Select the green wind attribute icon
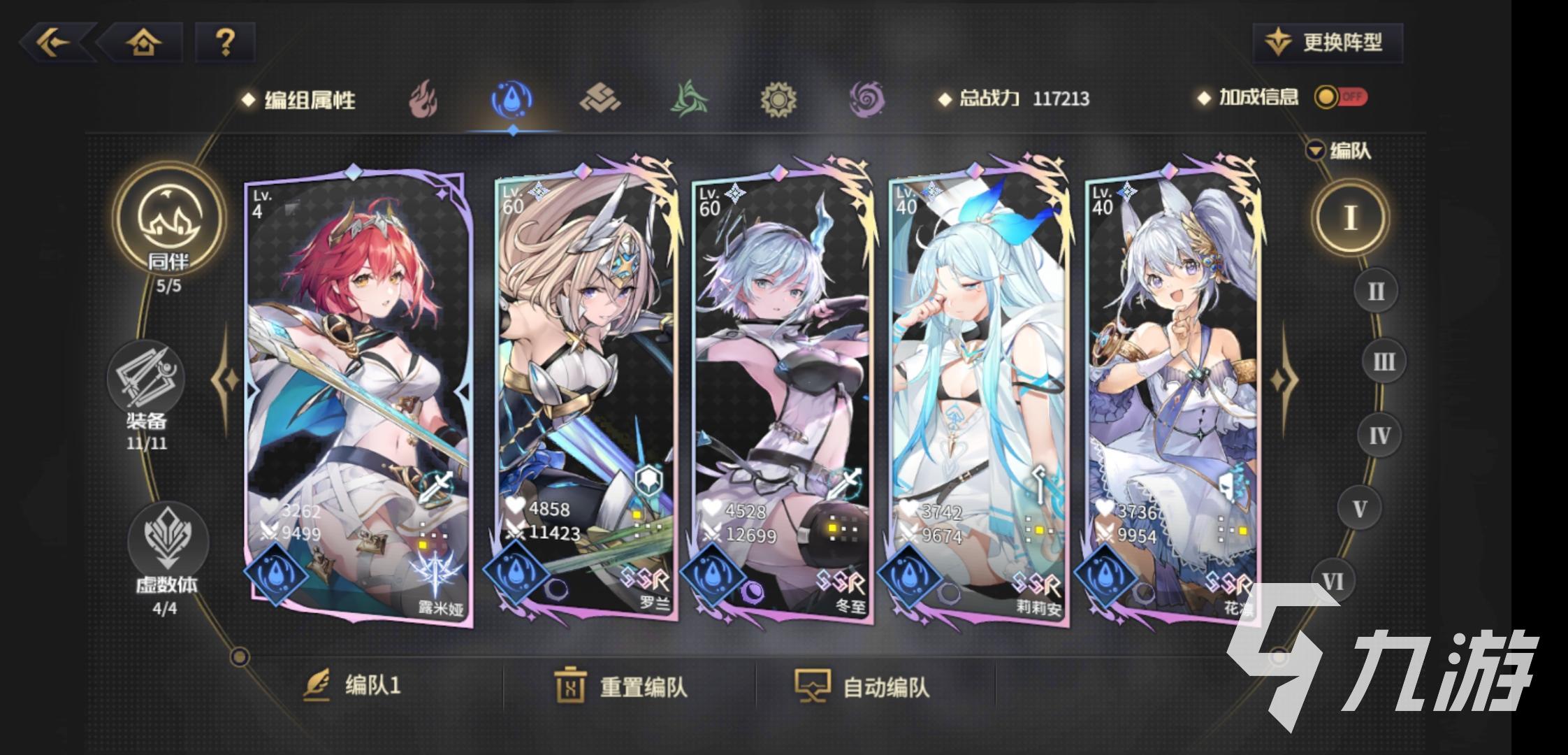Image resolution: width=1568 pixels, height=755 pixels. pyautogui.click(x=690, y=99)
